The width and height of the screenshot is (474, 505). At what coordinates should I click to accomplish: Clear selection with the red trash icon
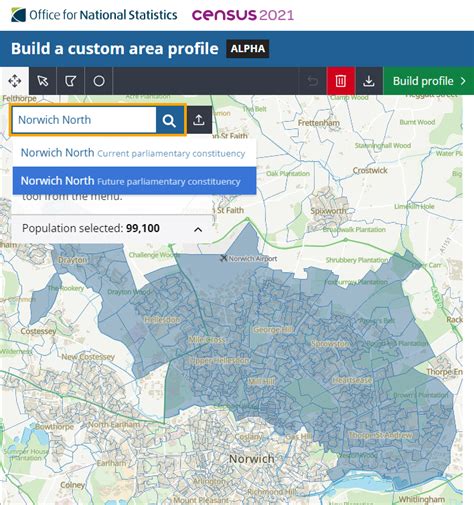pyautogui.click(x=341, y=81)
